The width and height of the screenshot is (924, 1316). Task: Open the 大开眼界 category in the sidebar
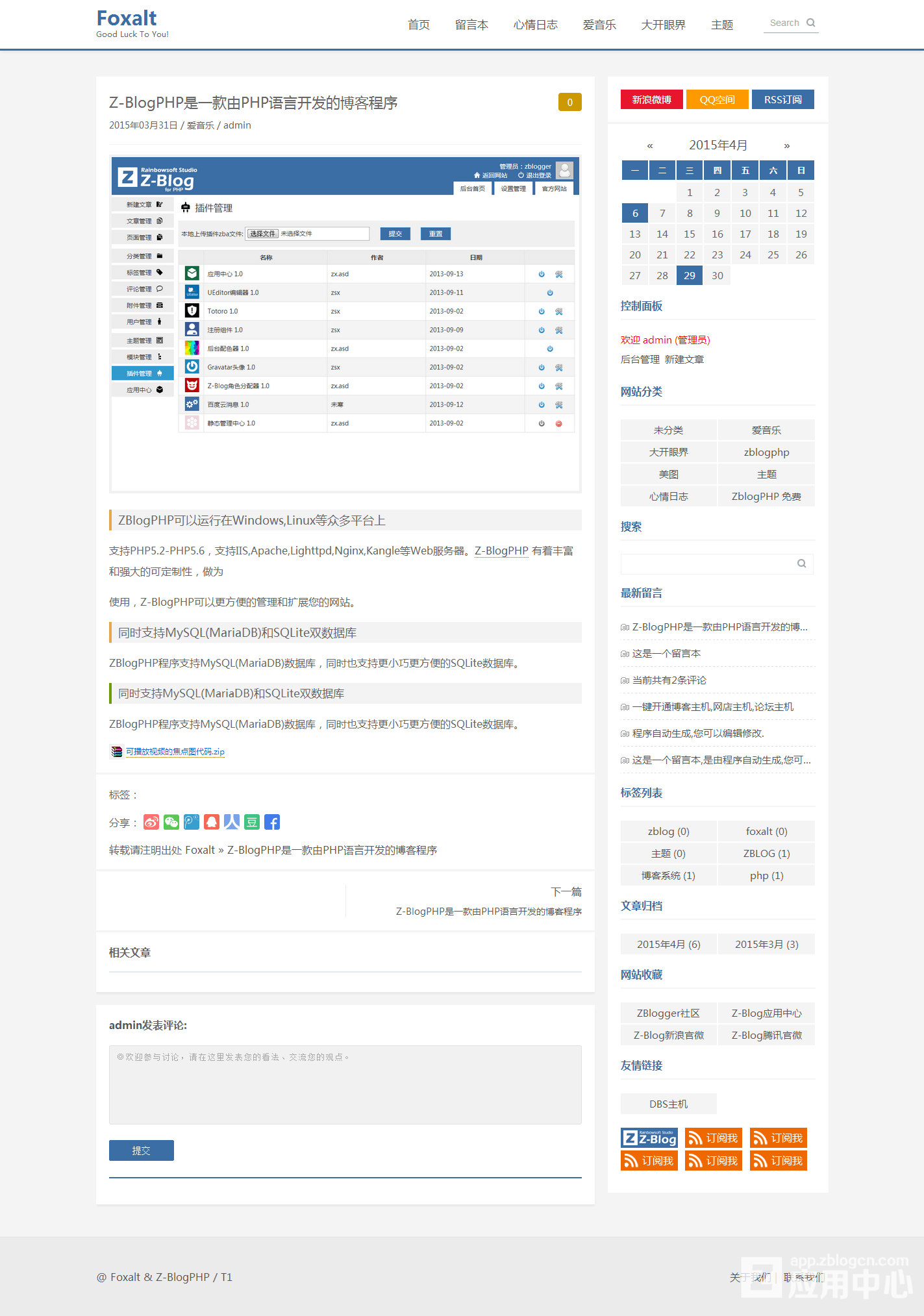669,452
